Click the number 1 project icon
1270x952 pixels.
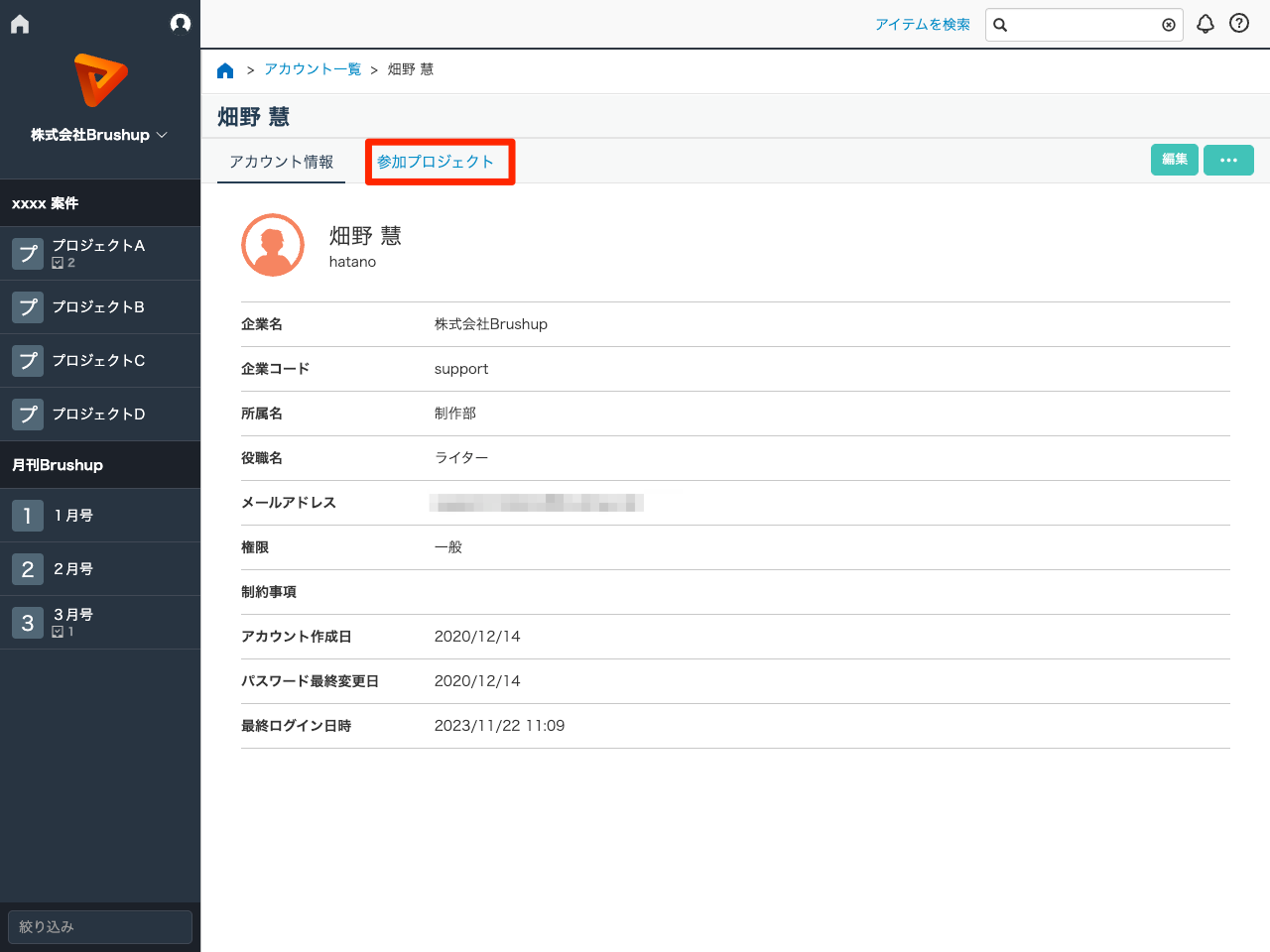[x=28, y=515]
